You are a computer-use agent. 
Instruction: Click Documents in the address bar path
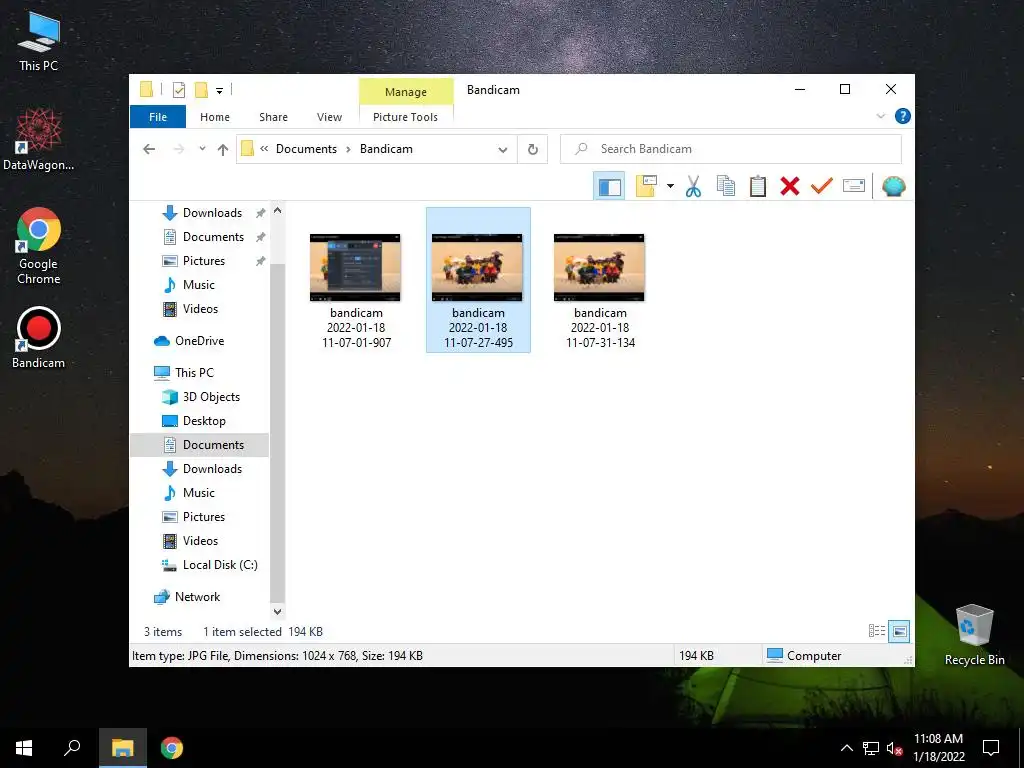pyautogui.click(x=306, y=149)
